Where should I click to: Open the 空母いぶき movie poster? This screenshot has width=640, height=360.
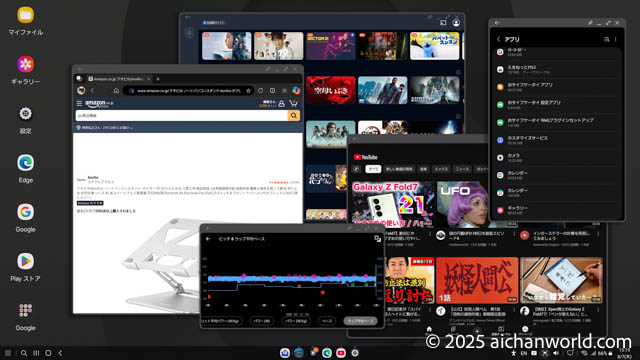tap(331, 90)
